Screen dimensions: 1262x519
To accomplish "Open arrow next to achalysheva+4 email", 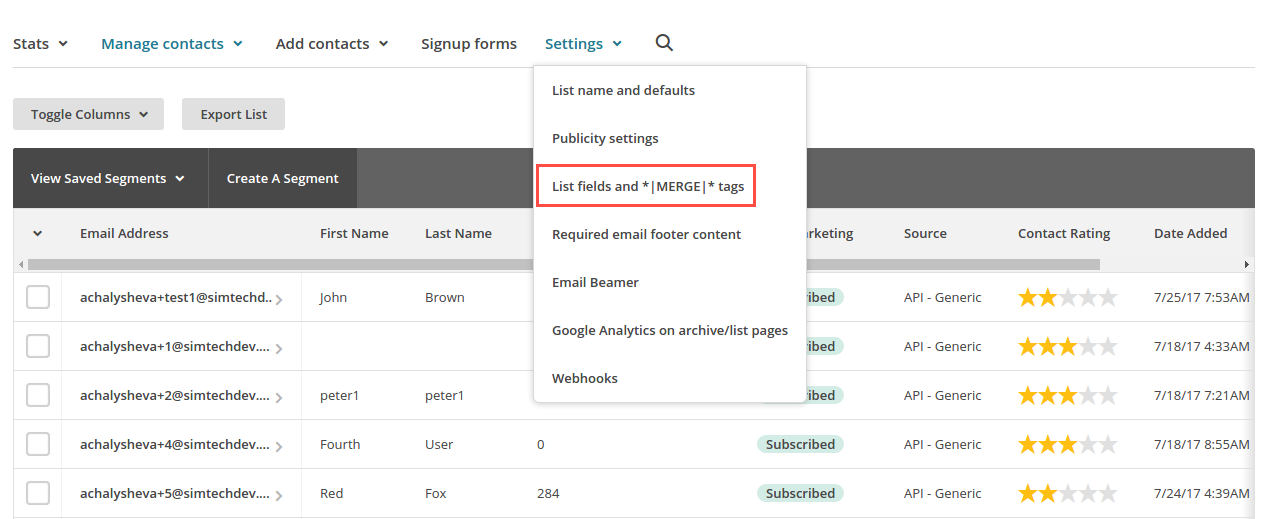I will pos(279,446).
